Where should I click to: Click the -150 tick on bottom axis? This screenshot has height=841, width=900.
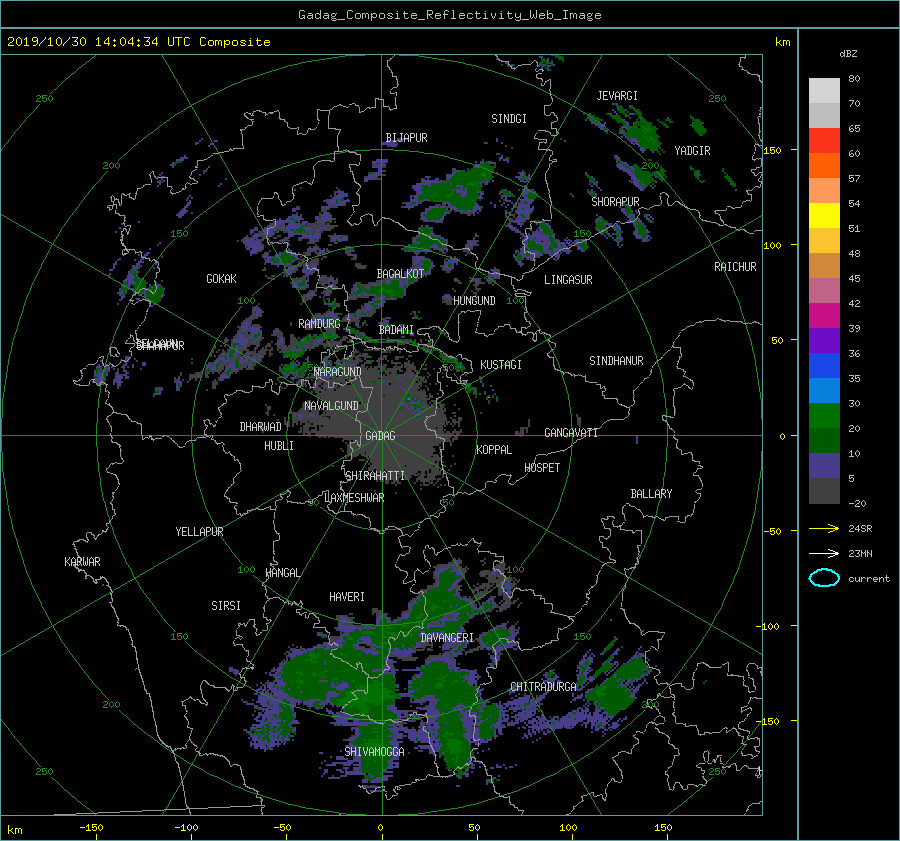click(x=91, y=827)
